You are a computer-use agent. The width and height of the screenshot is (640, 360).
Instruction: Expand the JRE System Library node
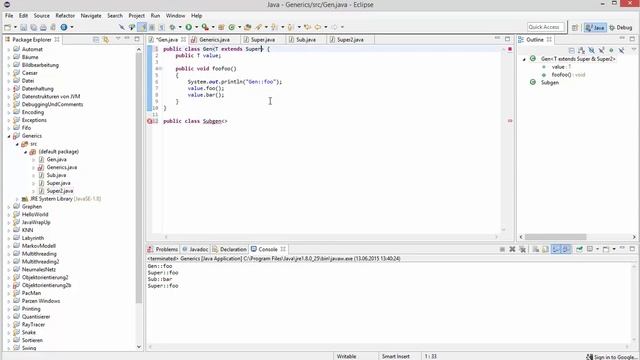(x=17, y=199)
